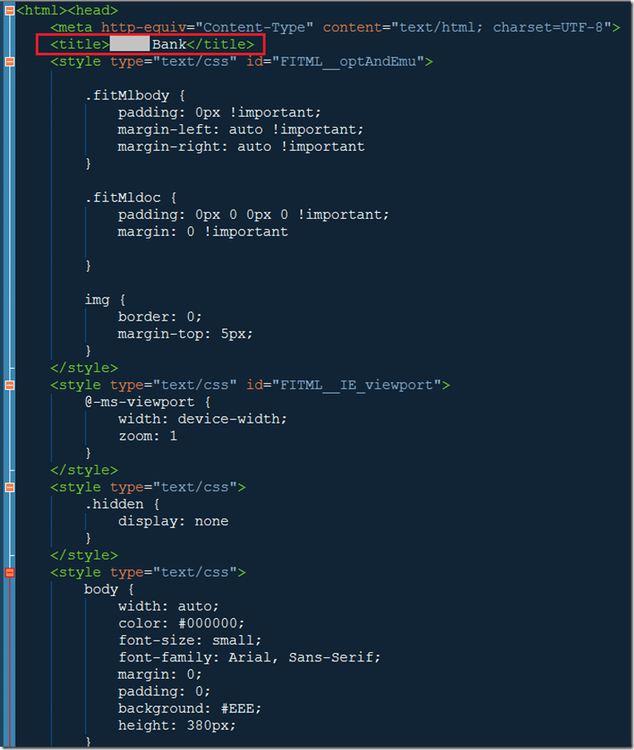This screenshot has height=750, width=634.
Task: Place cursor on width: device-width line
Action: 202,419
